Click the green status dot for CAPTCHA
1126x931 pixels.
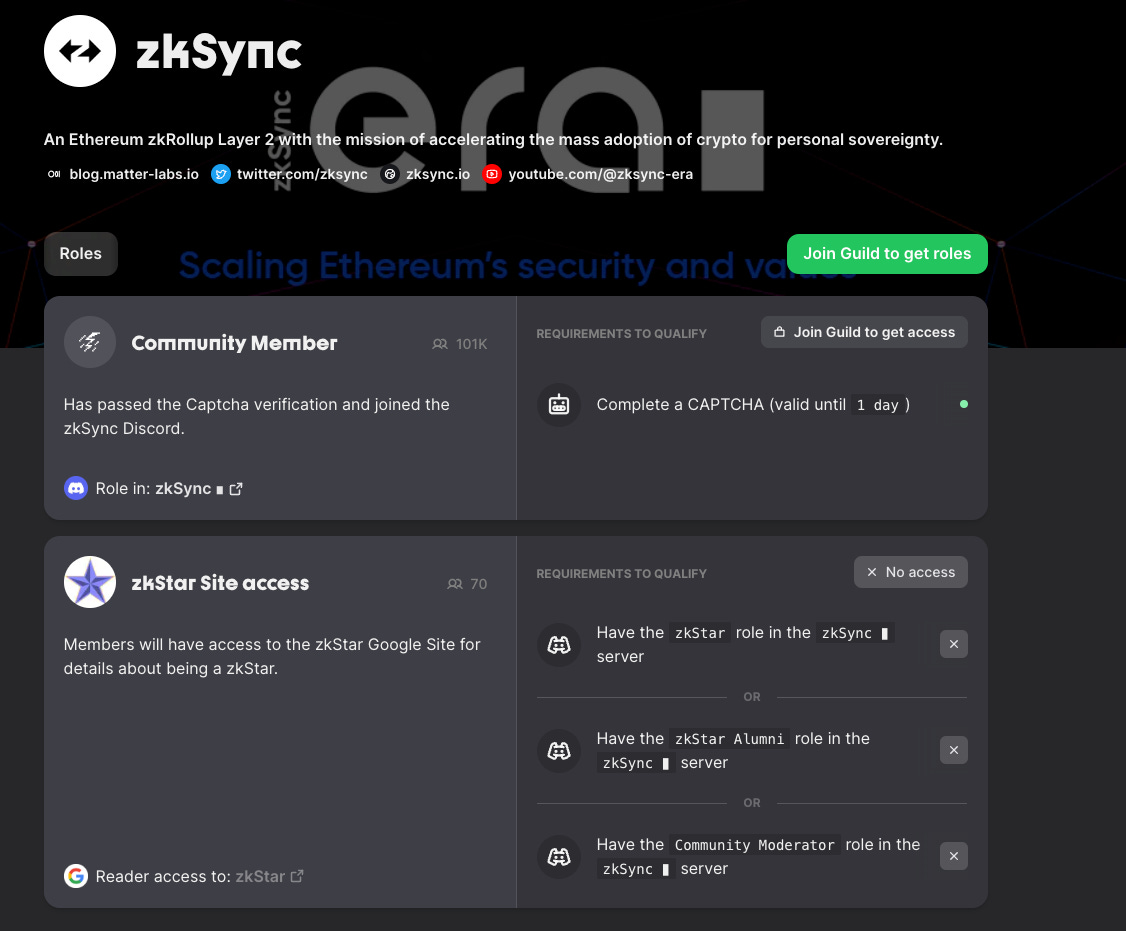964,404
